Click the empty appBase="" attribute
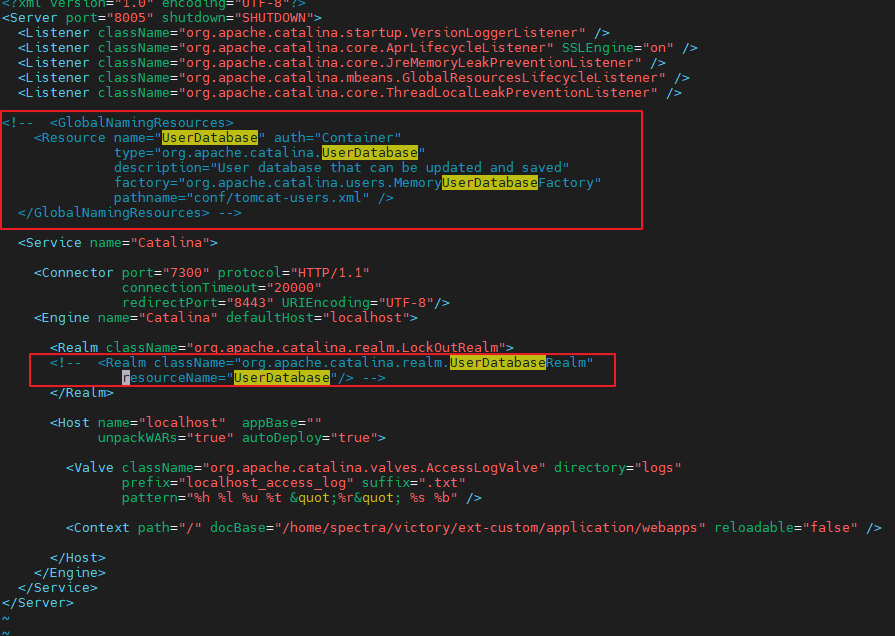The width and height of the screenshot is (895, 636). [x=282, y=422]
